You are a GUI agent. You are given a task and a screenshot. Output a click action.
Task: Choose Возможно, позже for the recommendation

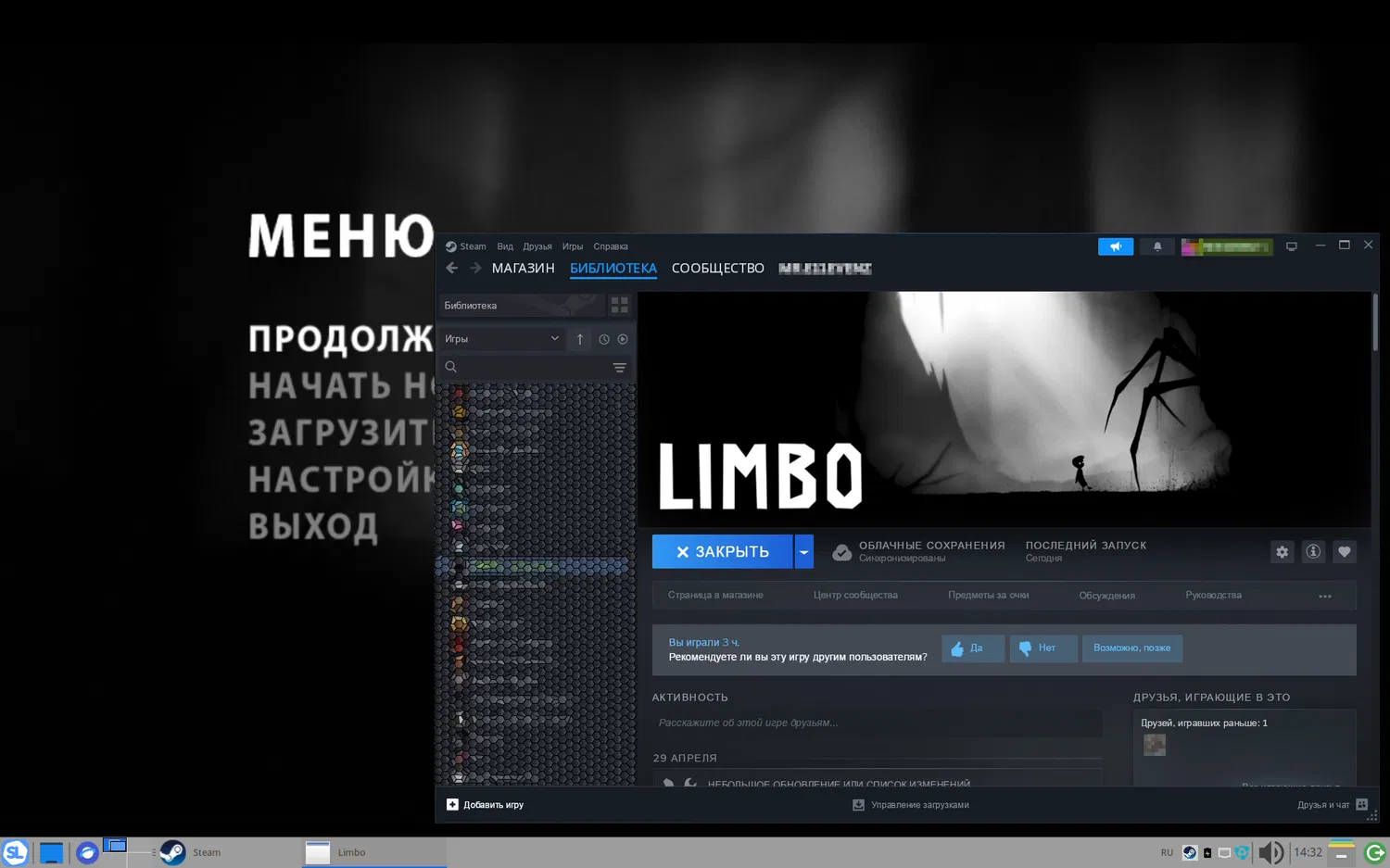coord(1132,648)
